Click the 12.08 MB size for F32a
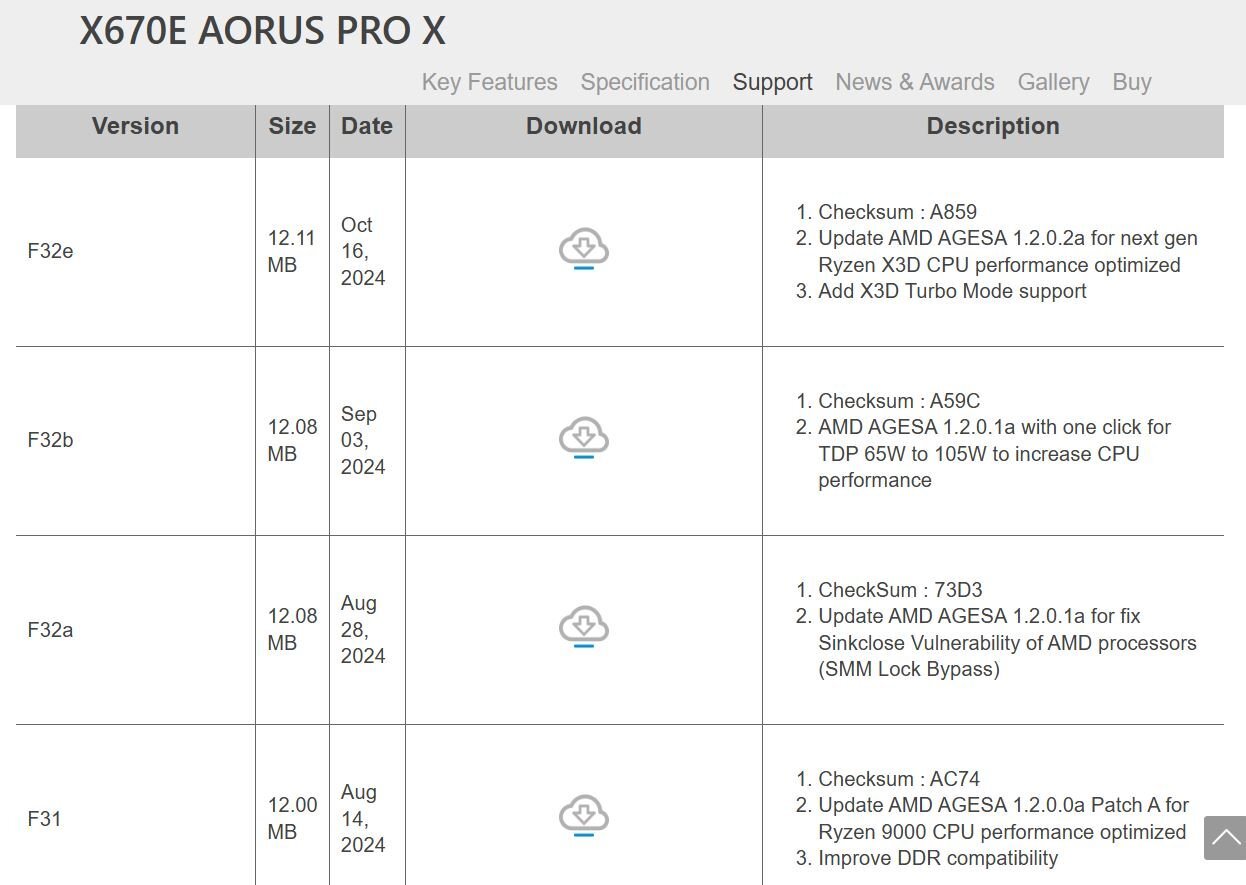The image size is (1246, 885). (x=292, y=629)
